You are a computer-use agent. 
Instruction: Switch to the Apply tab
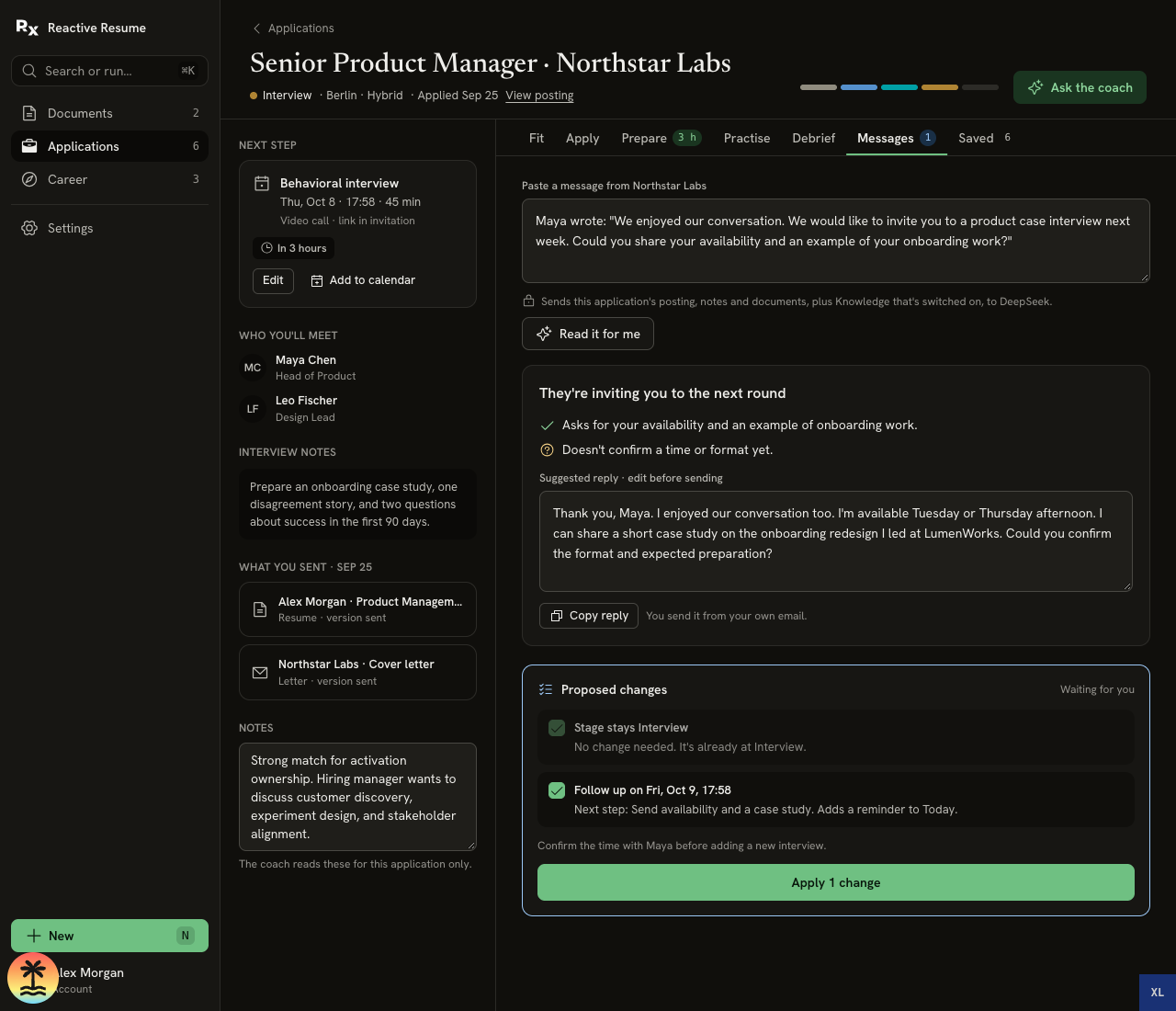582,138
